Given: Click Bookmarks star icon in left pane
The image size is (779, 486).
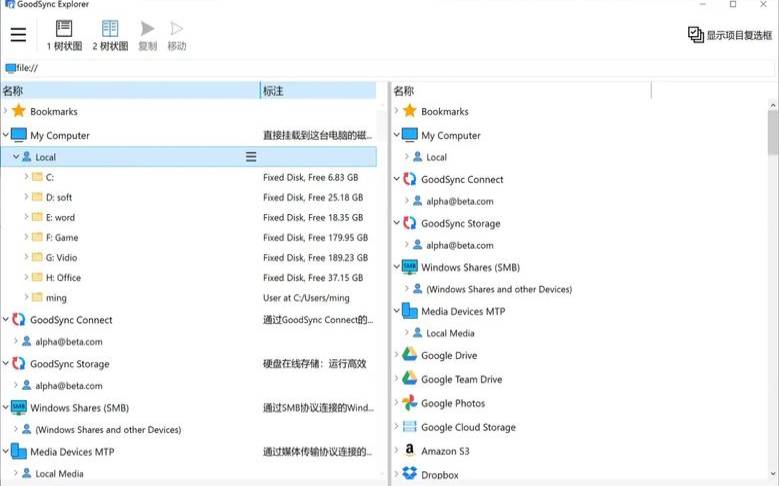Looking at the screenshot, I should tap(19, 111).
